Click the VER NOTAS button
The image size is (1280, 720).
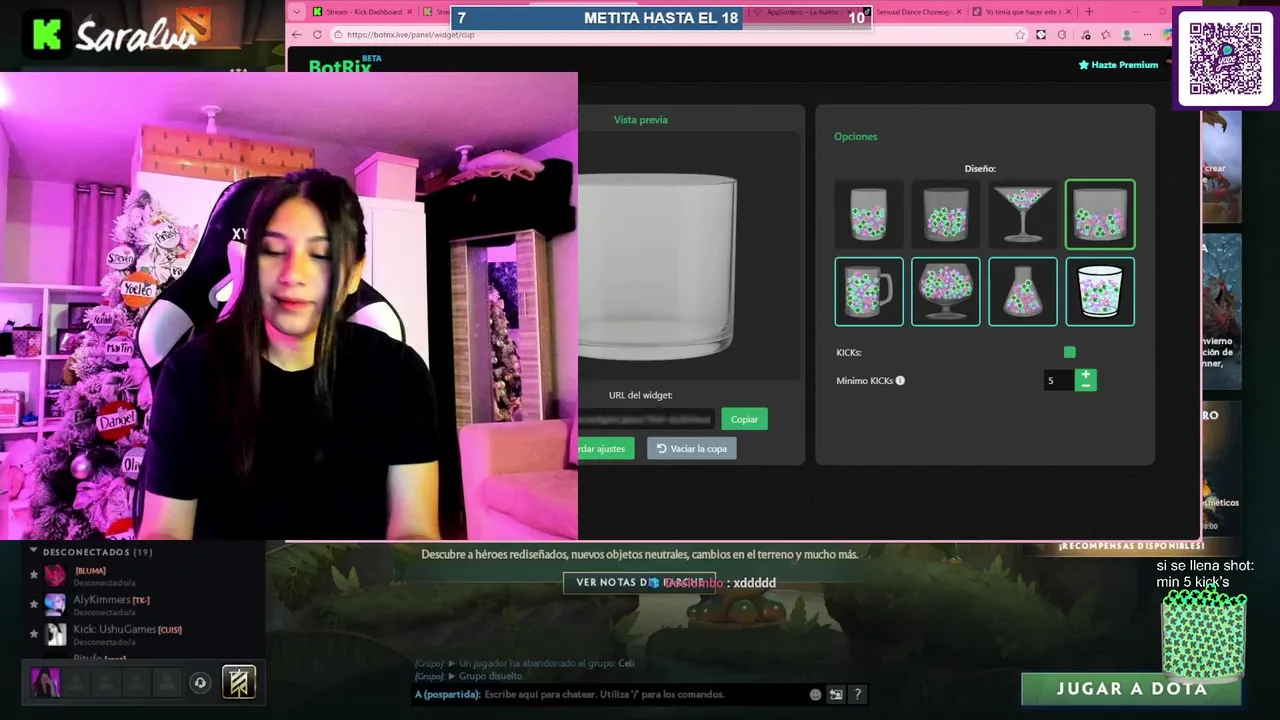(639, 583)
